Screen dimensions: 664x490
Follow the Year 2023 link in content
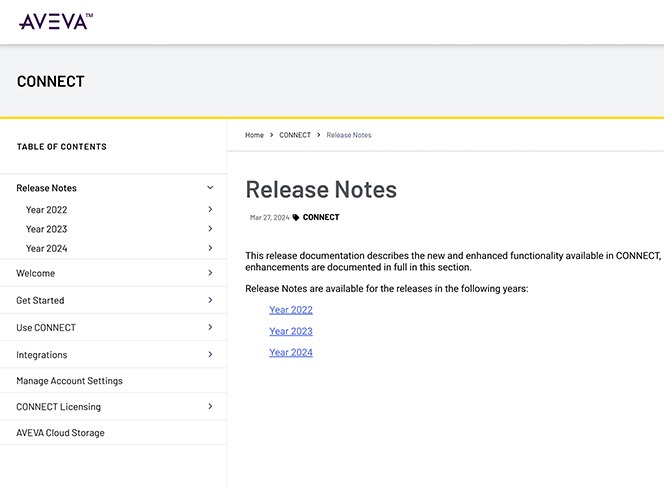pos(291,331)
